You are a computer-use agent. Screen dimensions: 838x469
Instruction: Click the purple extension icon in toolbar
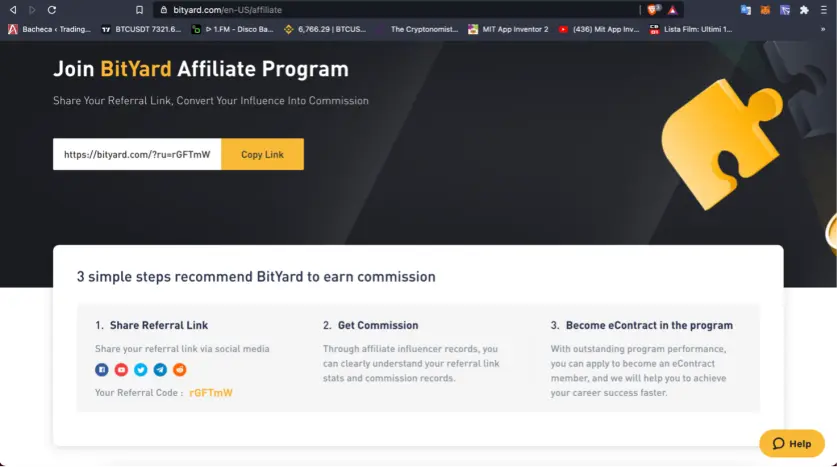click(x=785, y=10)
